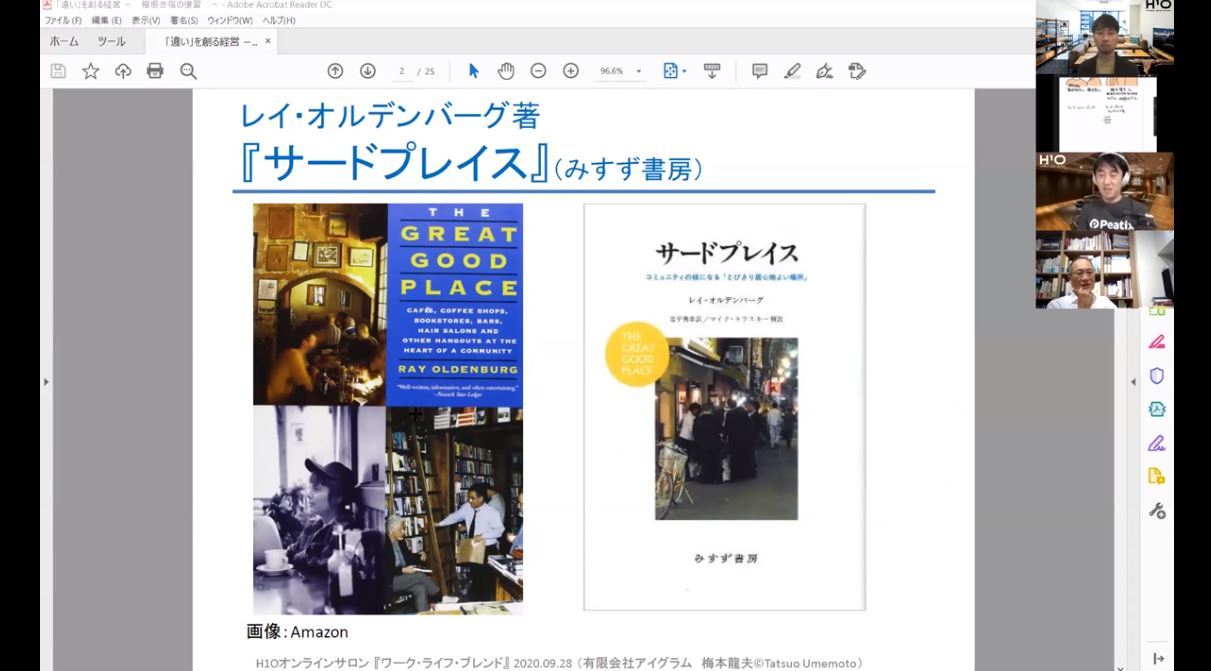Open the ヘルプ(H) menu
This screenshot has height=671, width=1211.
279,20
